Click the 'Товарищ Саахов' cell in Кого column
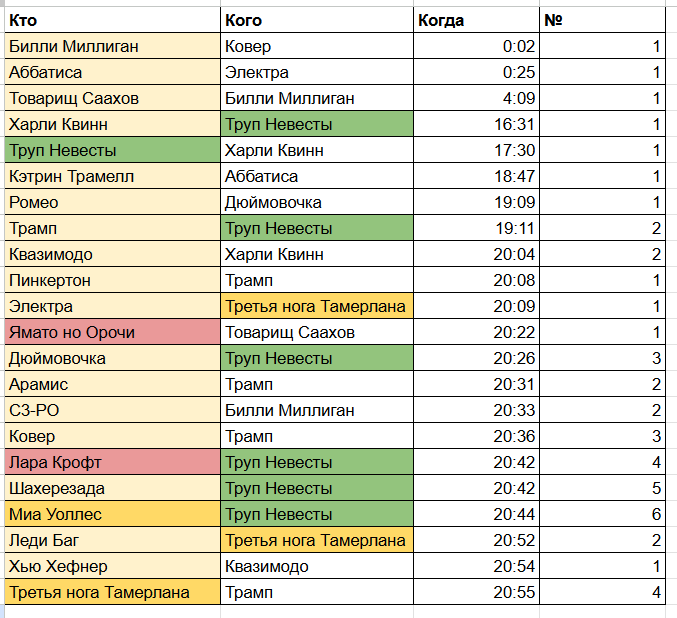The image size is (677, 618). [x=317, y=332]
